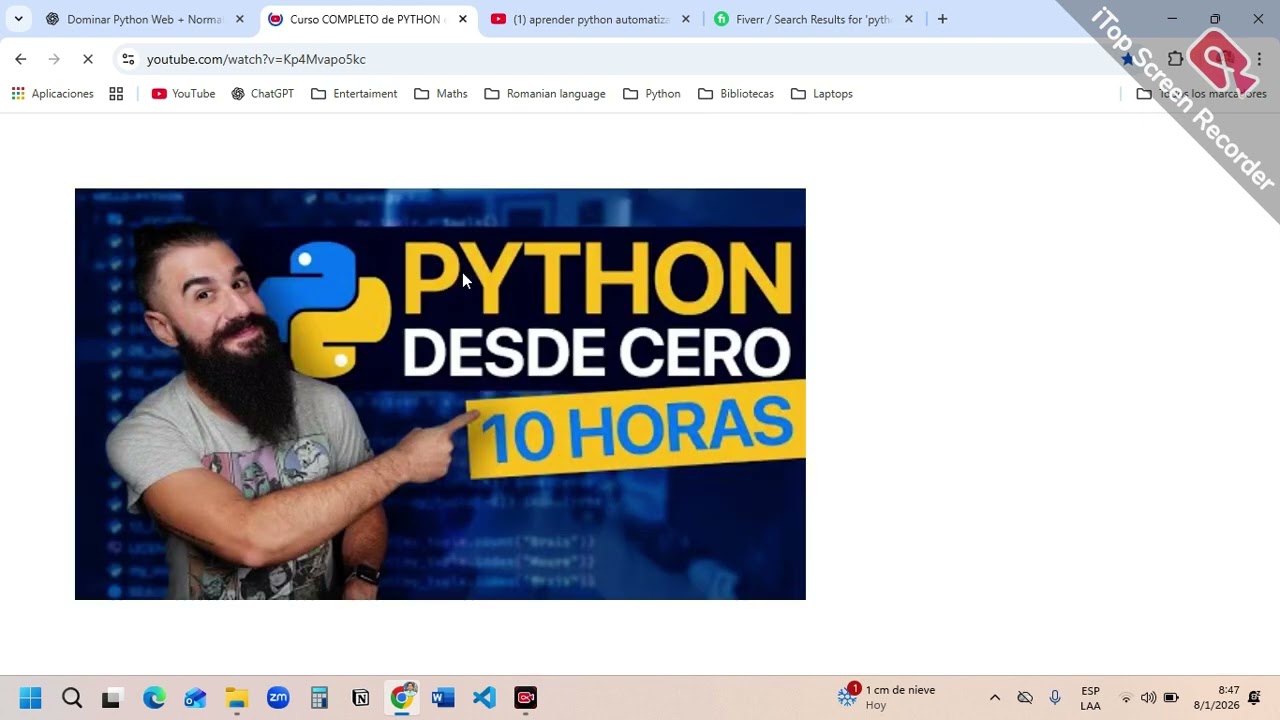The height and width of the screenshot is (720, 1280).
Task: Go back to the previous page
Action: click(20, 59)
